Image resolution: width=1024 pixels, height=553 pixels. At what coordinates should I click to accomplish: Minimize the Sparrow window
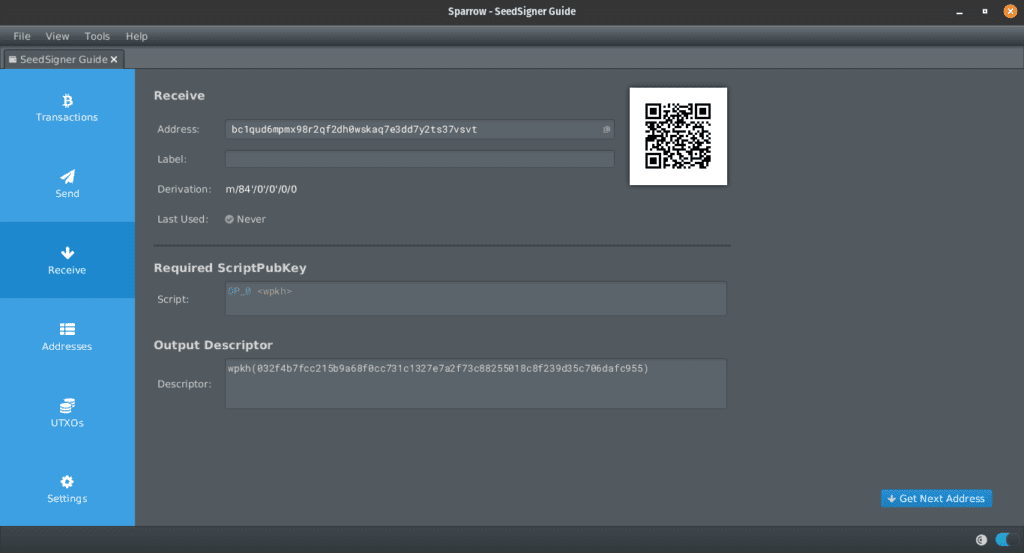959,12
